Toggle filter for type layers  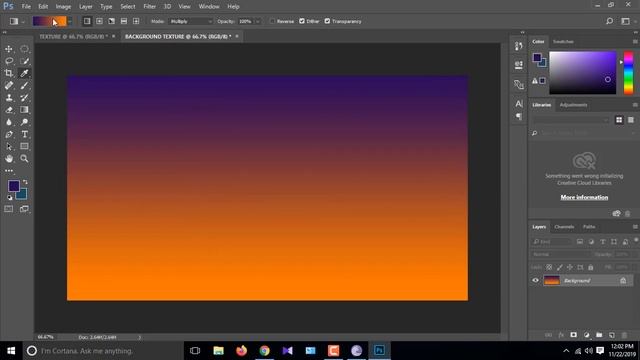[602, 242]
